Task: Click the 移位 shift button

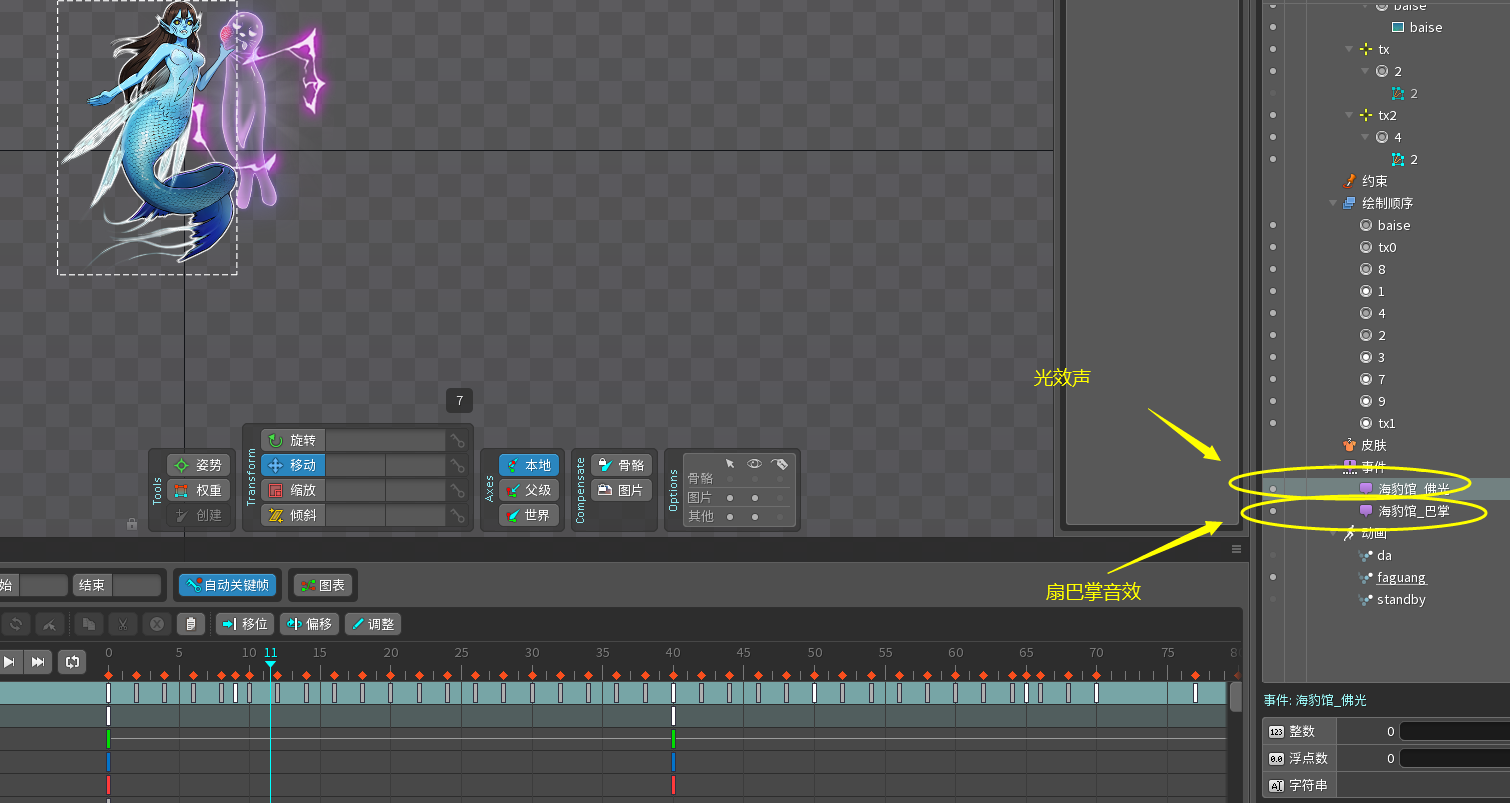Action: (244, 624)
